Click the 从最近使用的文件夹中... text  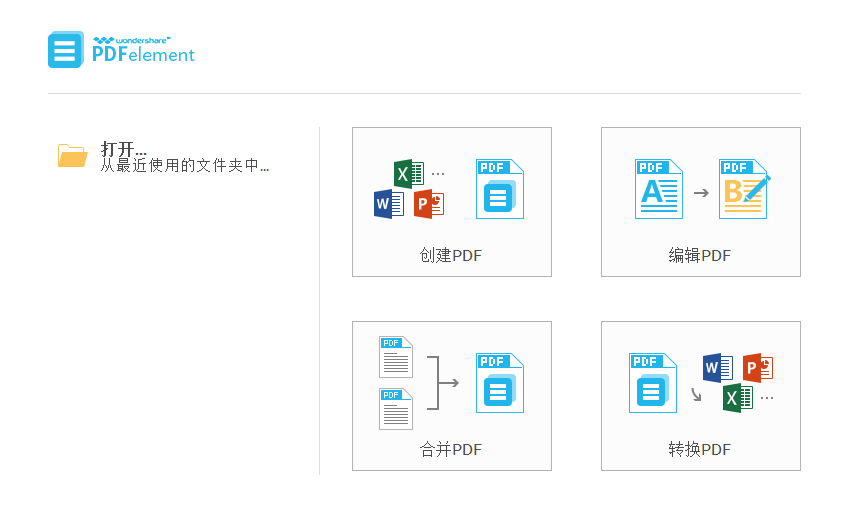[x=185, y=166]
